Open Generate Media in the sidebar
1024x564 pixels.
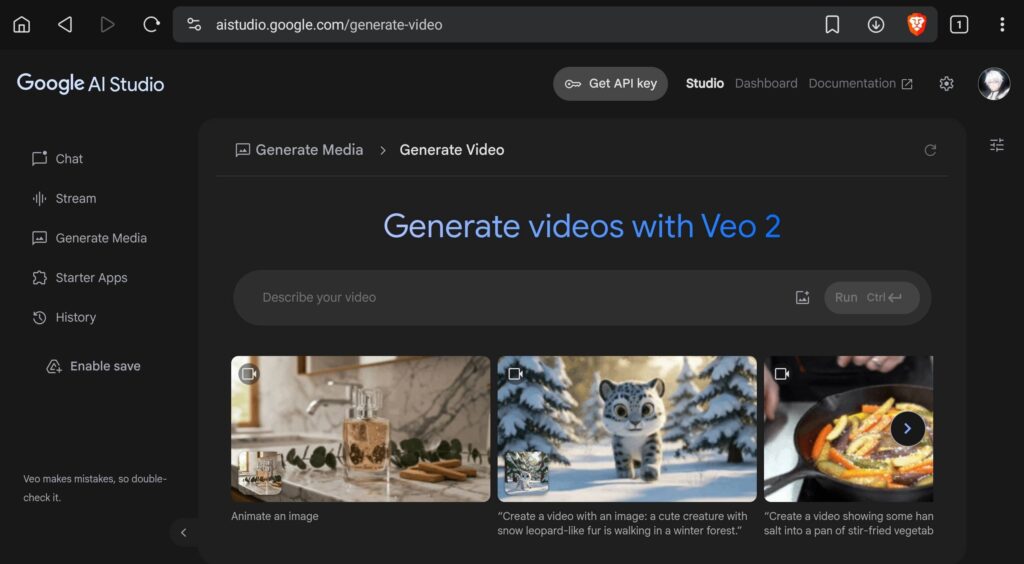coord(89,238)
